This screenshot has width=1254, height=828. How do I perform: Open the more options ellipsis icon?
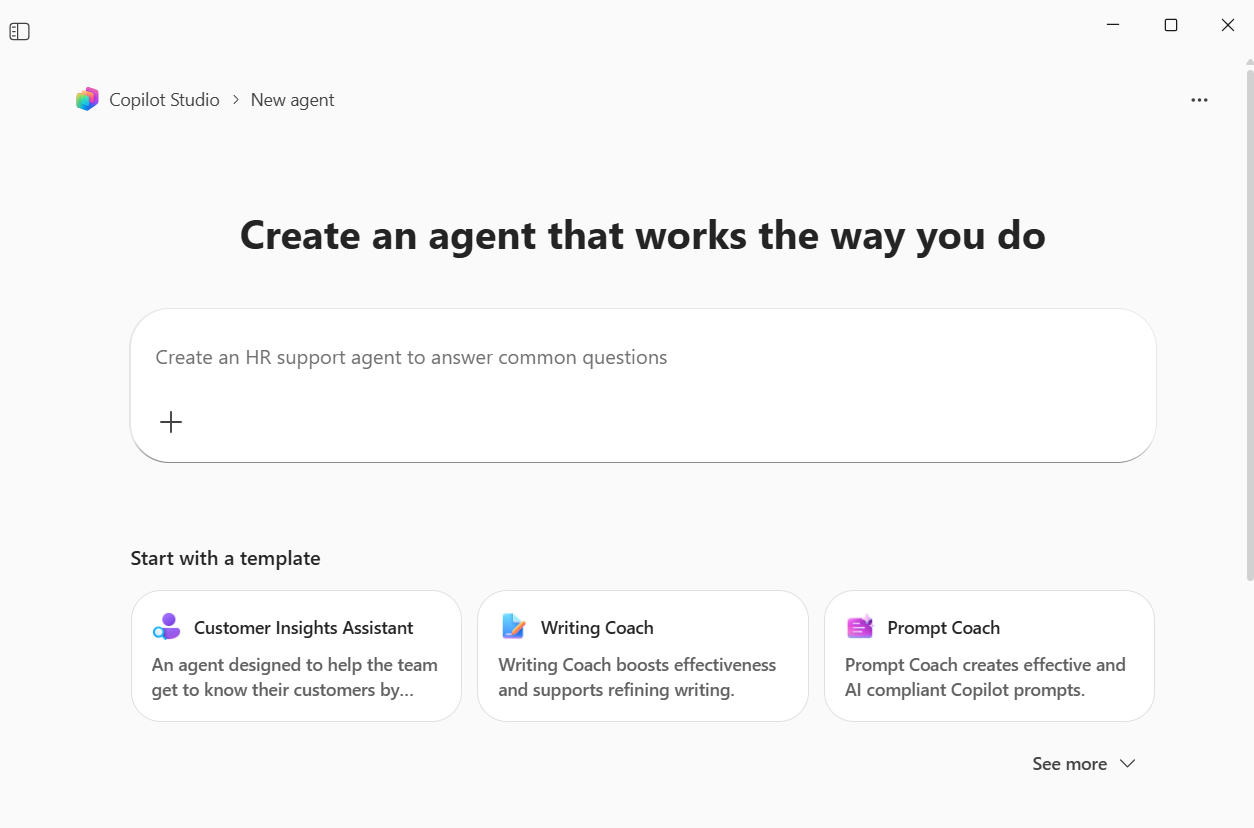pos(1199,99)
